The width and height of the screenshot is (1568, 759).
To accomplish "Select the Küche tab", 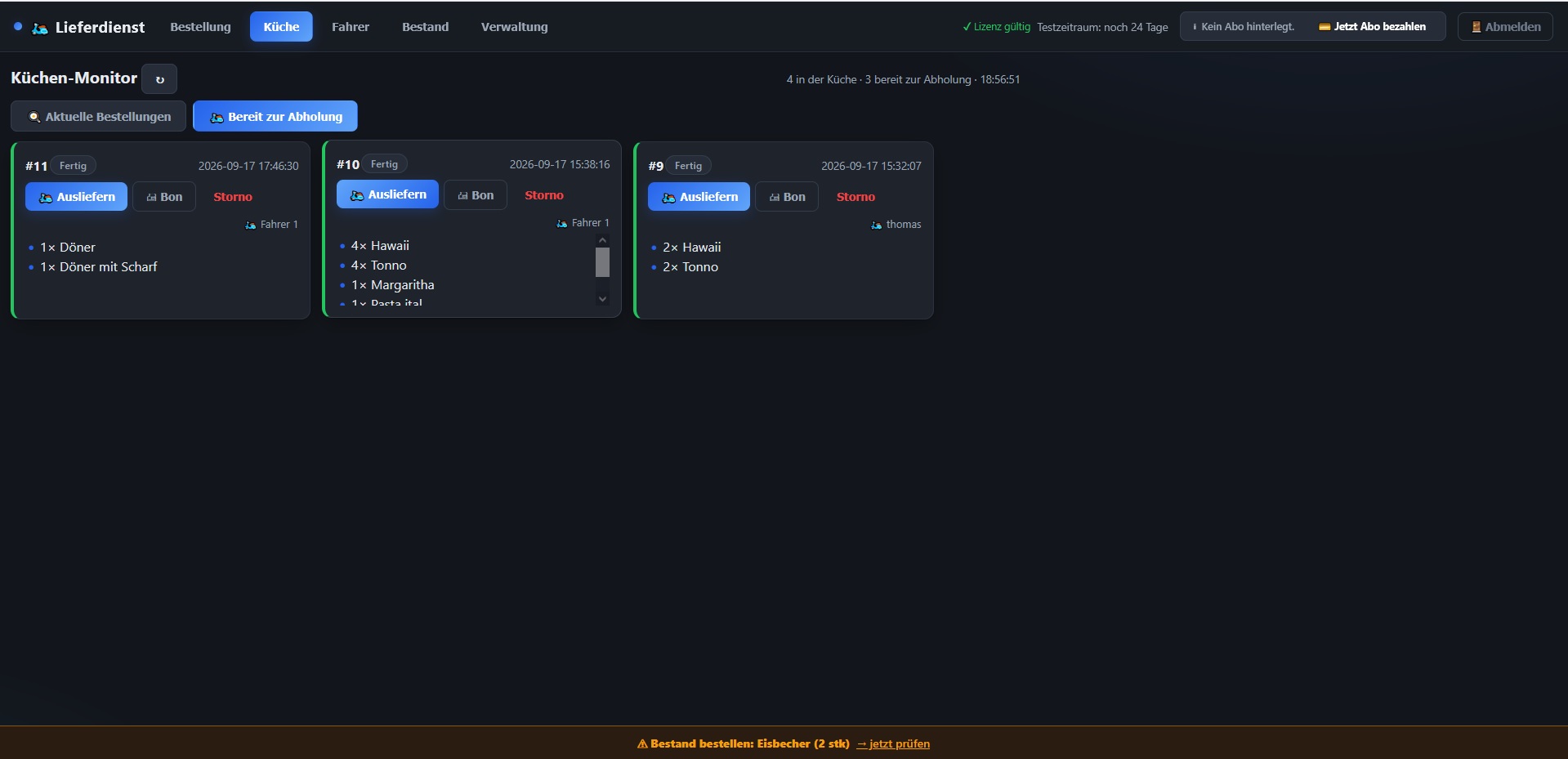I will [281, 27].
